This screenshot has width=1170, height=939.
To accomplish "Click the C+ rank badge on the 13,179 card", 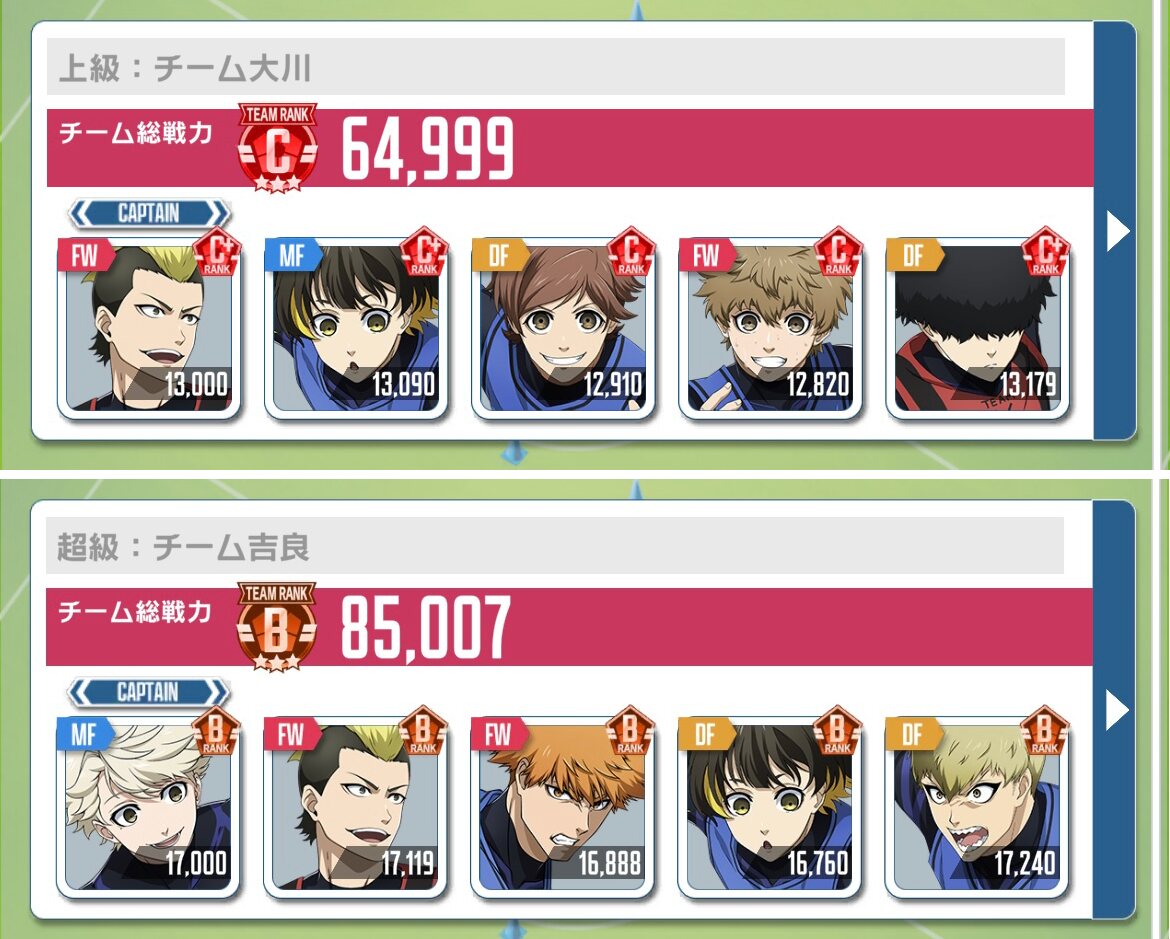I will pyautogui.click(x=1045, y=252).
